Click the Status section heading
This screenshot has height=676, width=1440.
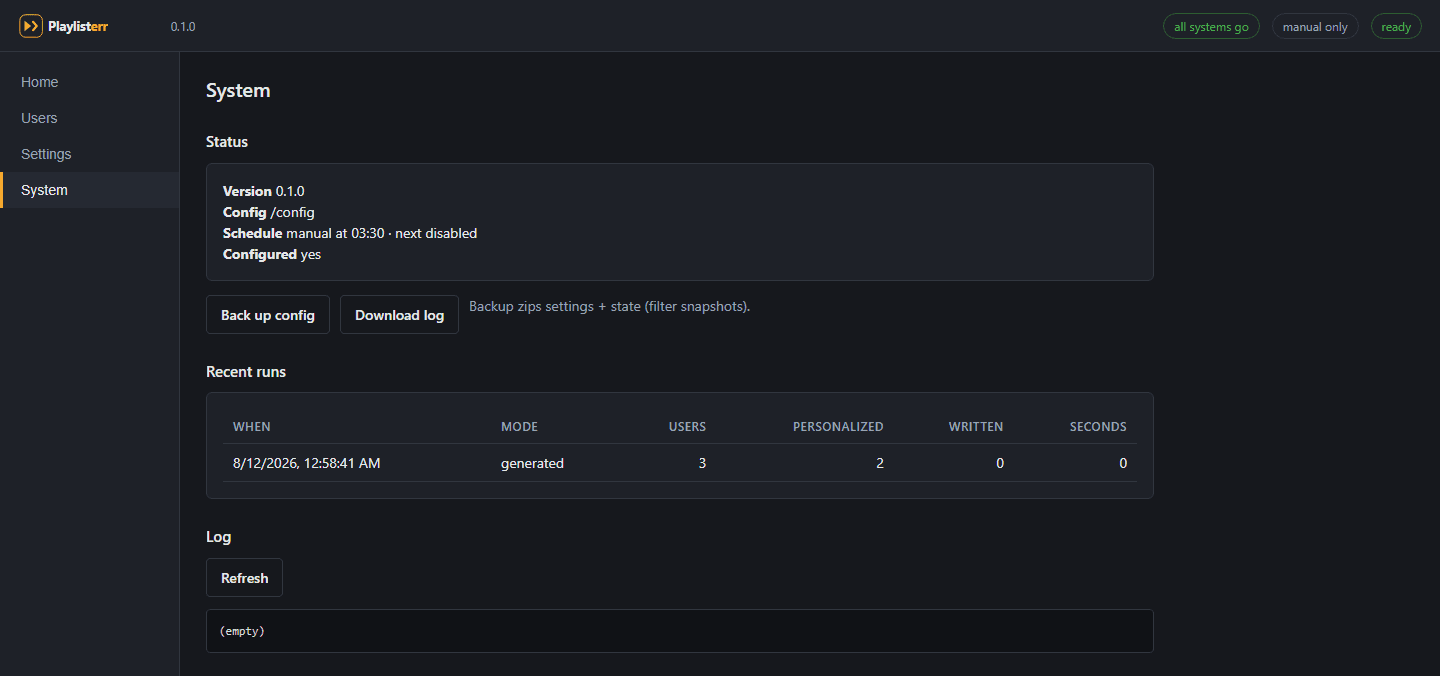[x=227, y=142]
